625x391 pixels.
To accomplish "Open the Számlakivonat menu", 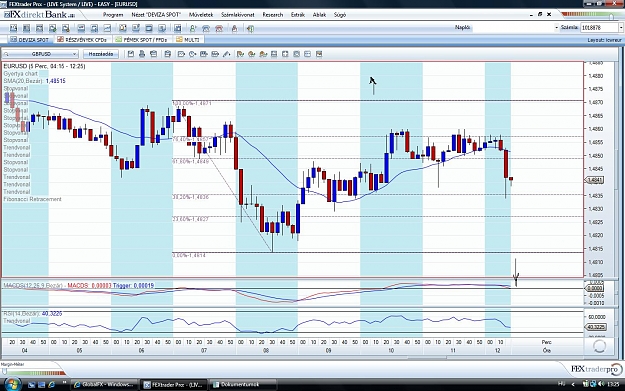I will pos(238,15).
